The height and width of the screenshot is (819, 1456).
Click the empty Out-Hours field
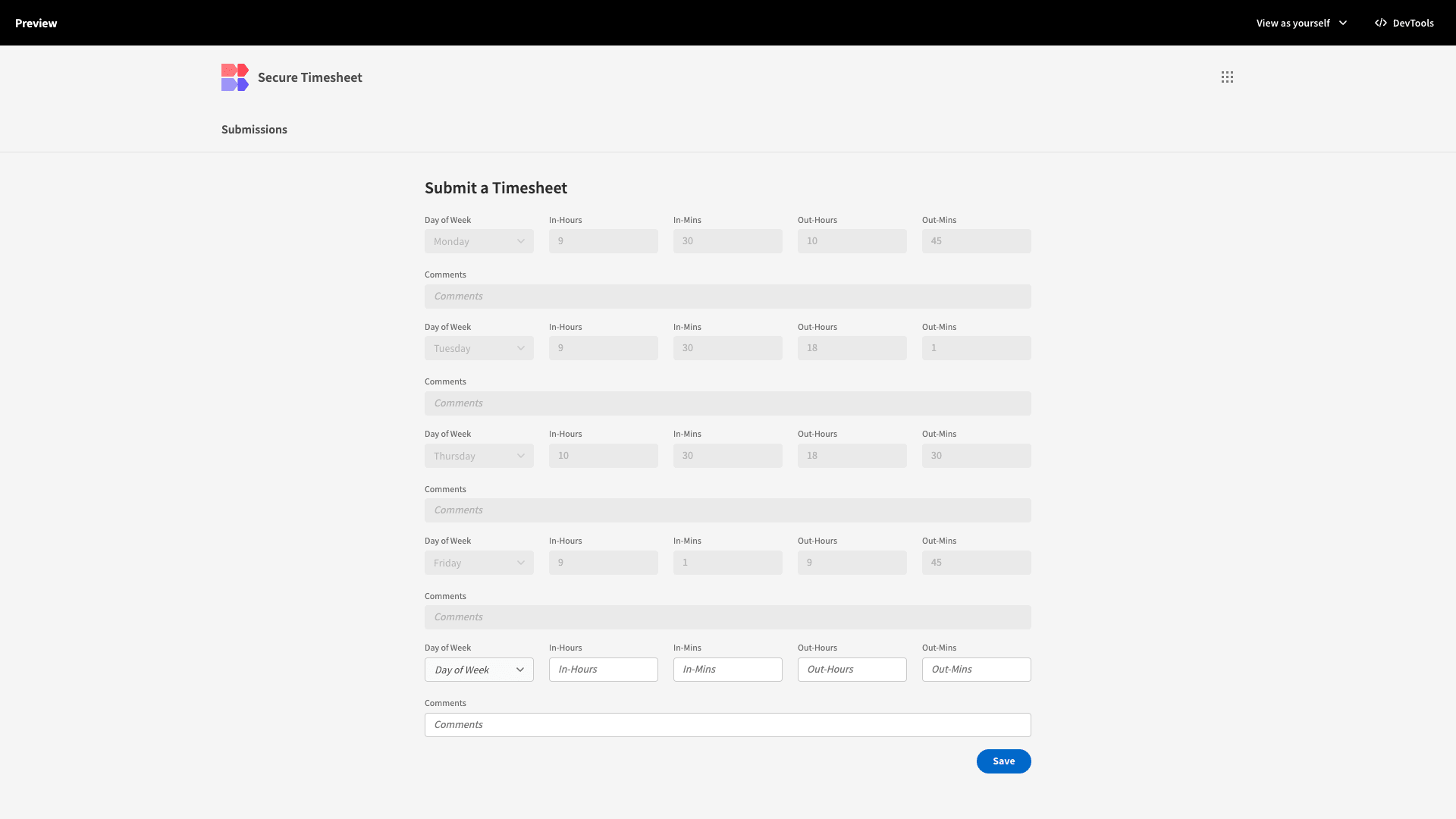[852, 670]
